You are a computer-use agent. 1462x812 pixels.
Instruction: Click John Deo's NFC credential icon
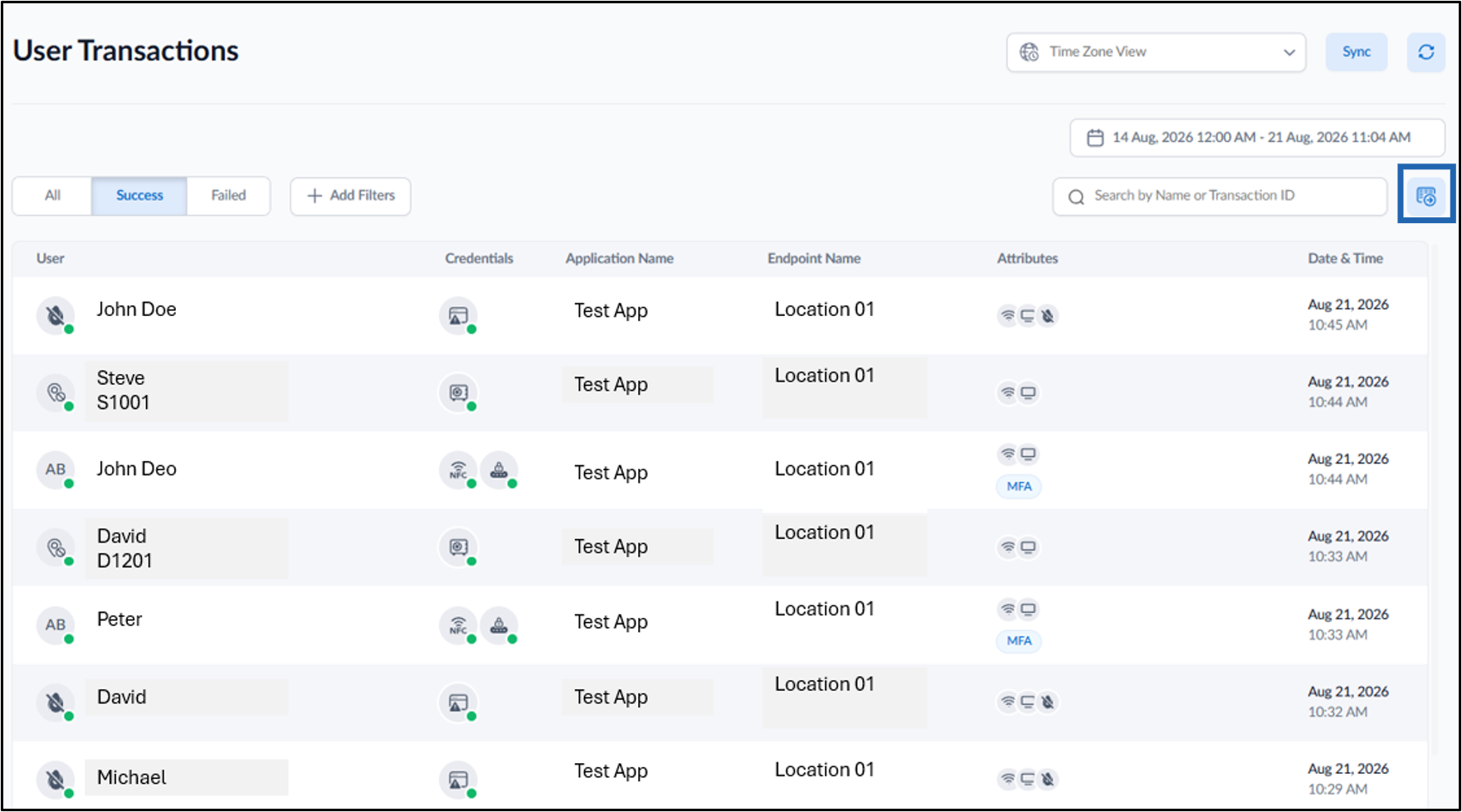458,470
